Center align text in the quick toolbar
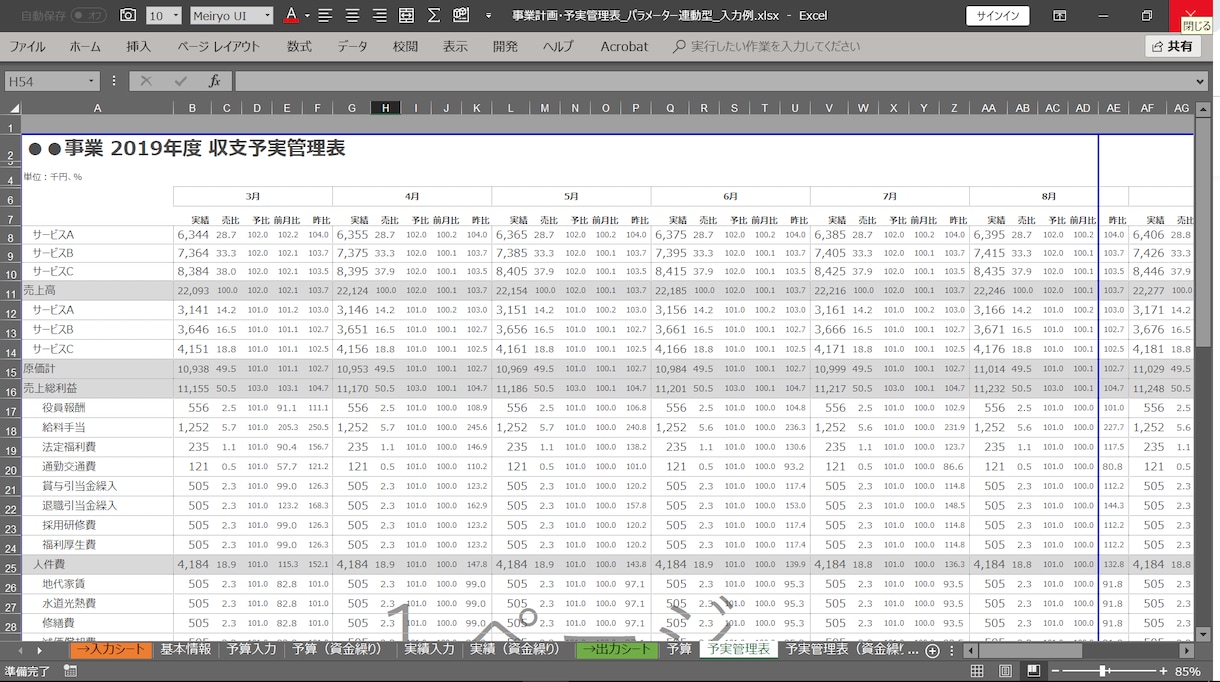The width and height of the screenshot is (1220, 682). [353, 15]
